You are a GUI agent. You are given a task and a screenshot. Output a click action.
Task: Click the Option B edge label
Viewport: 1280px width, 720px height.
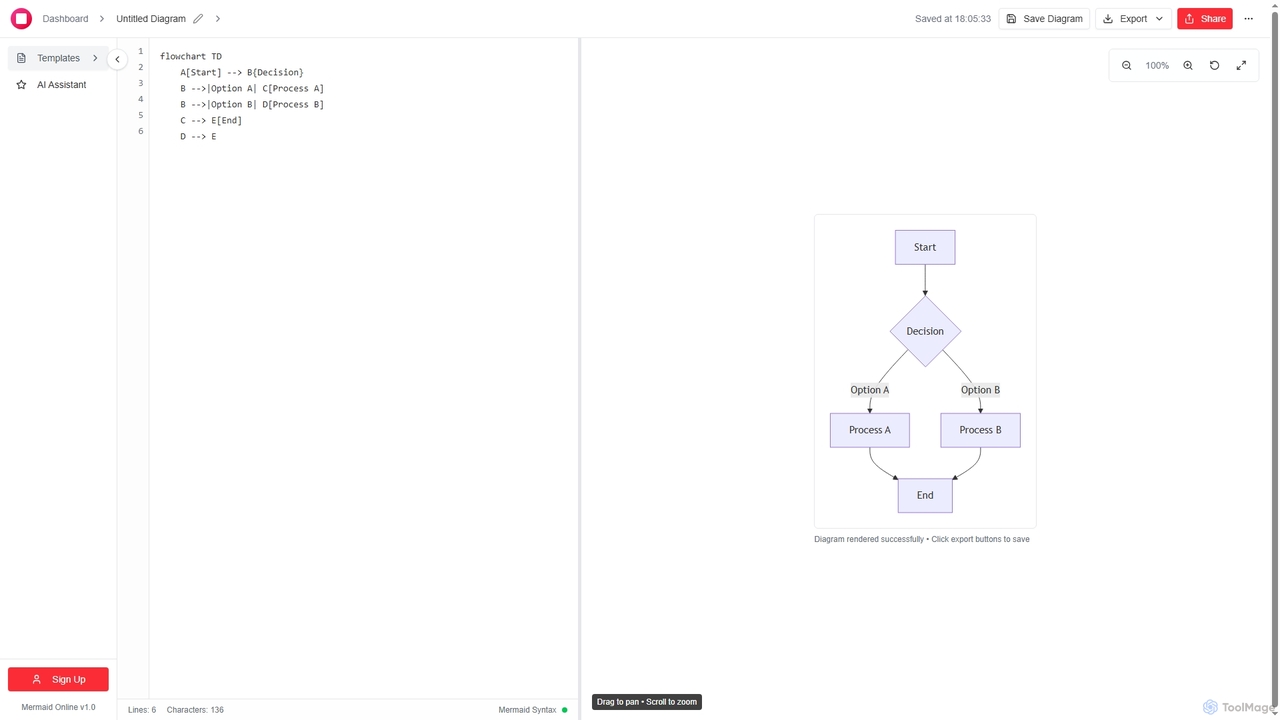980,390
